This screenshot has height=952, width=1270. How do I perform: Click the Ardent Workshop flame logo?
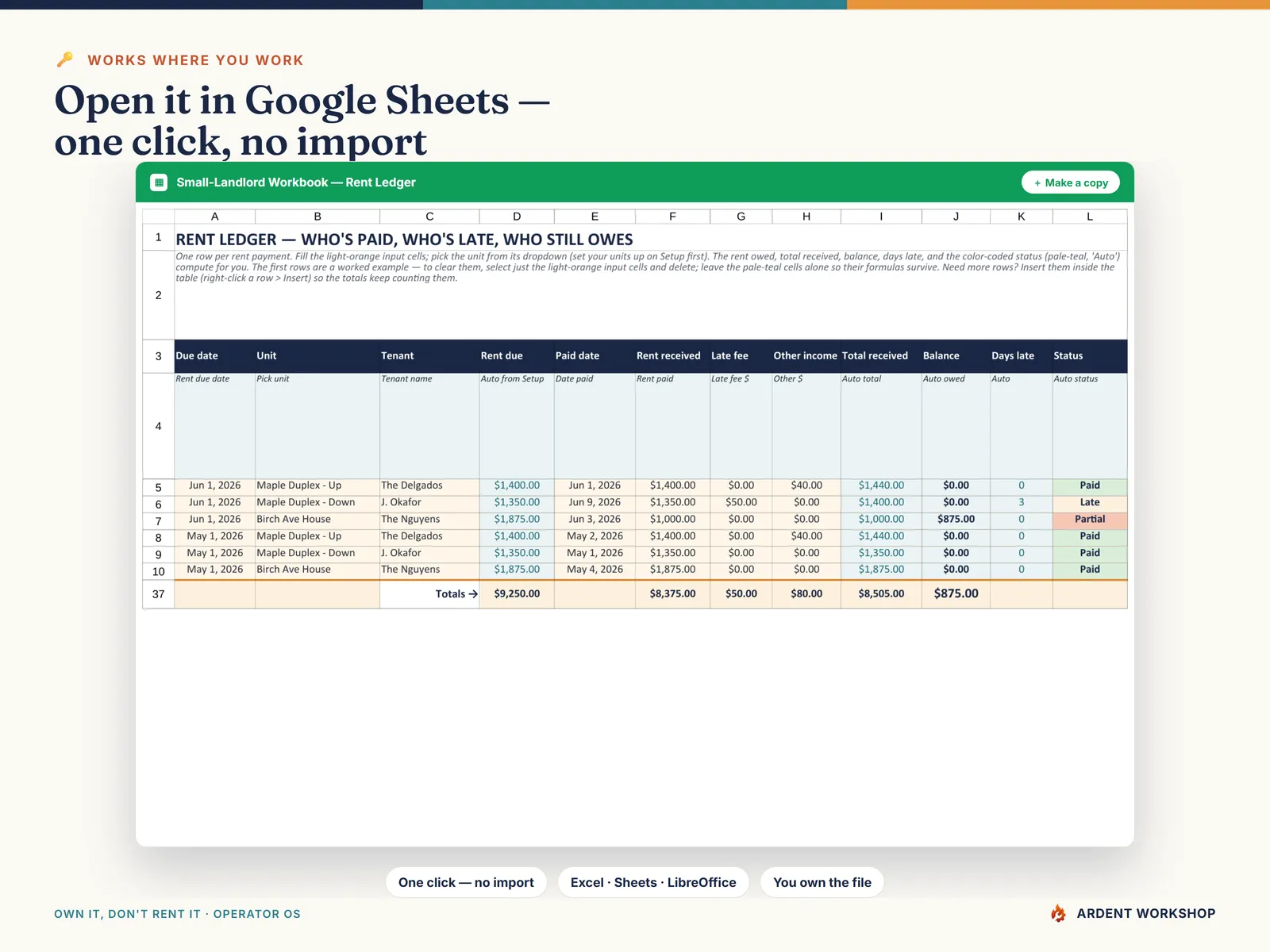1058,913
